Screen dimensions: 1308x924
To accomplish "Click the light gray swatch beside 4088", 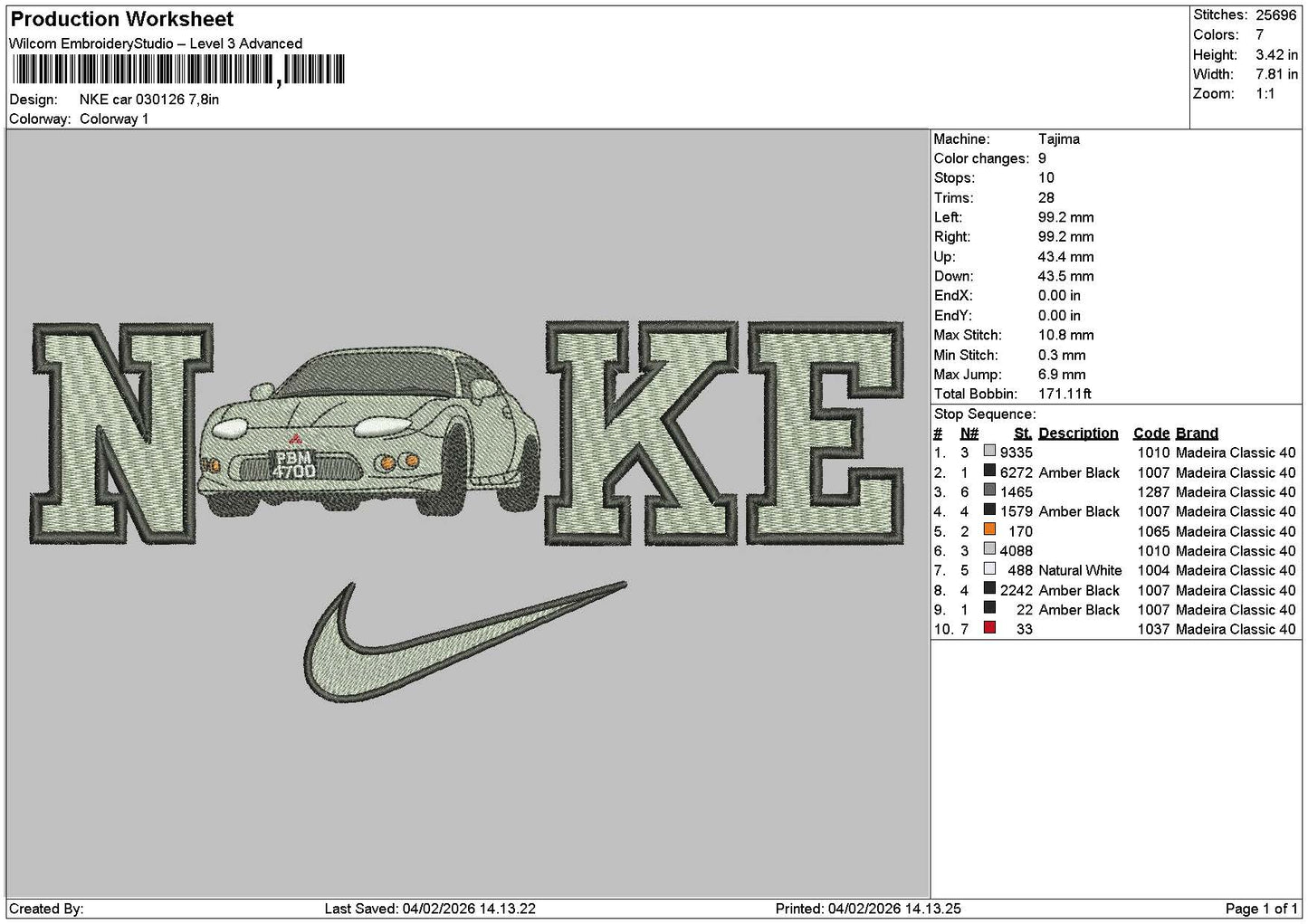I will [989, 550].
